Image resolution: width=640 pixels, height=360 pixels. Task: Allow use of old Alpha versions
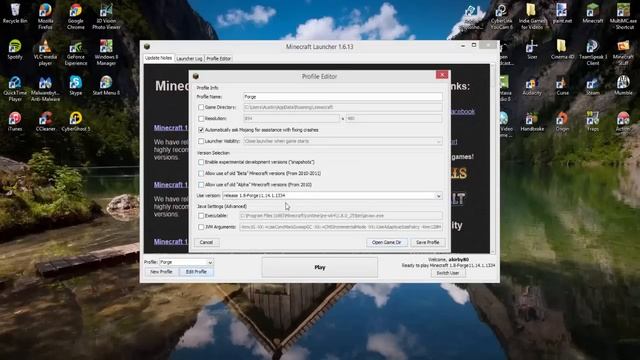click(x=201, y=184)
